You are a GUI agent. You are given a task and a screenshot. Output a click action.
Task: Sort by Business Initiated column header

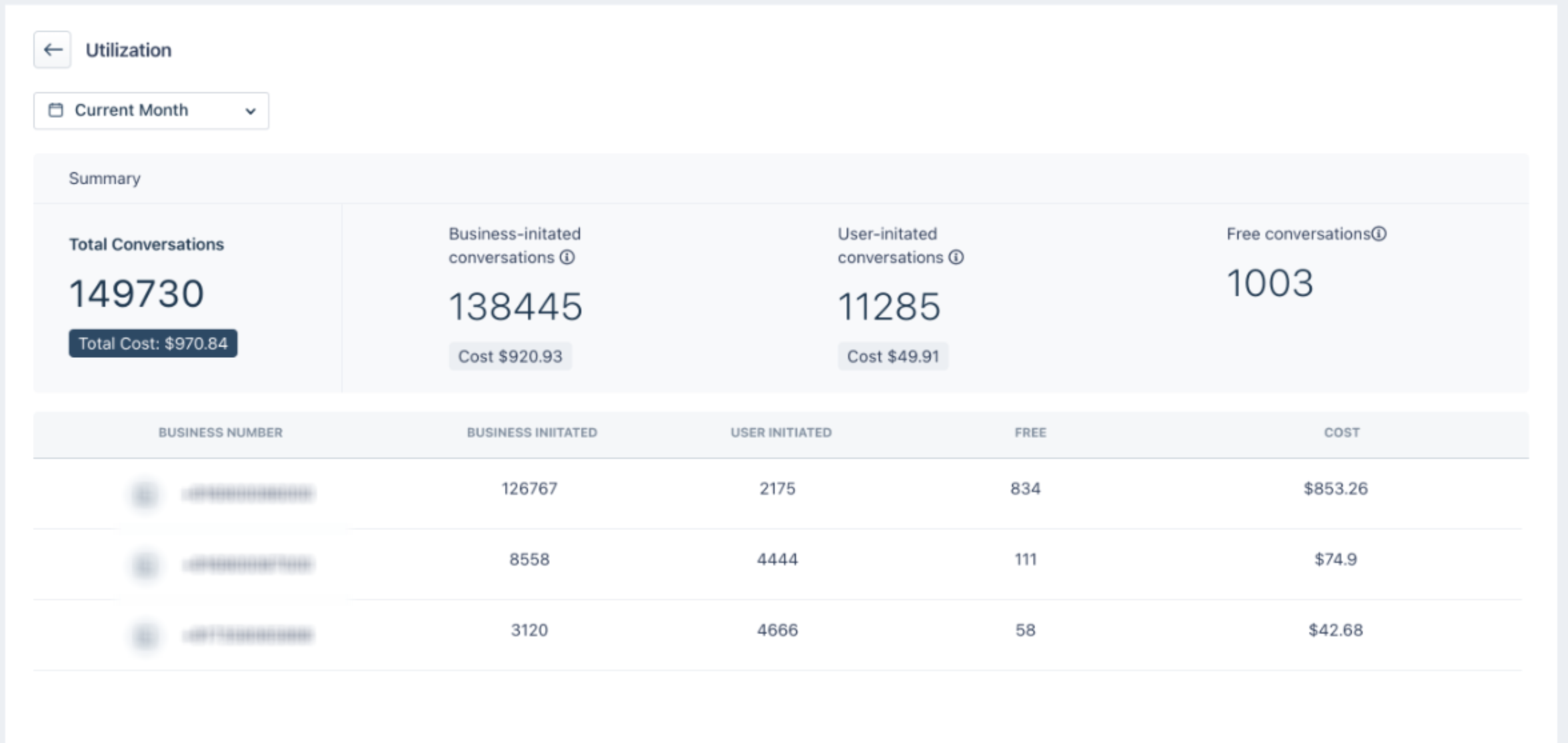(531, 432)
